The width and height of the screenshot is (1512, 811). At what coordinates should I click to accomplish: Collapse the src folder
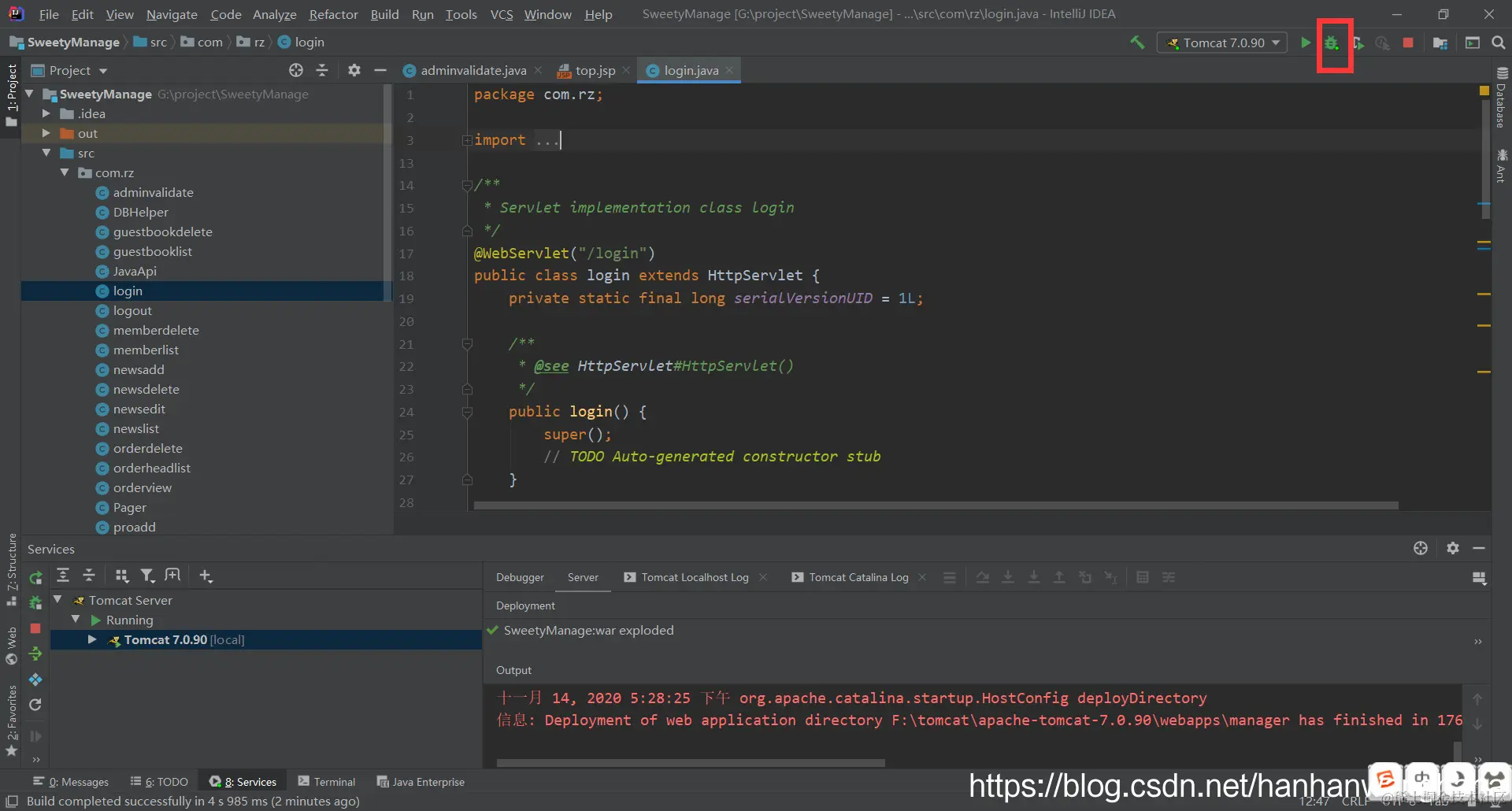(46, 153)
